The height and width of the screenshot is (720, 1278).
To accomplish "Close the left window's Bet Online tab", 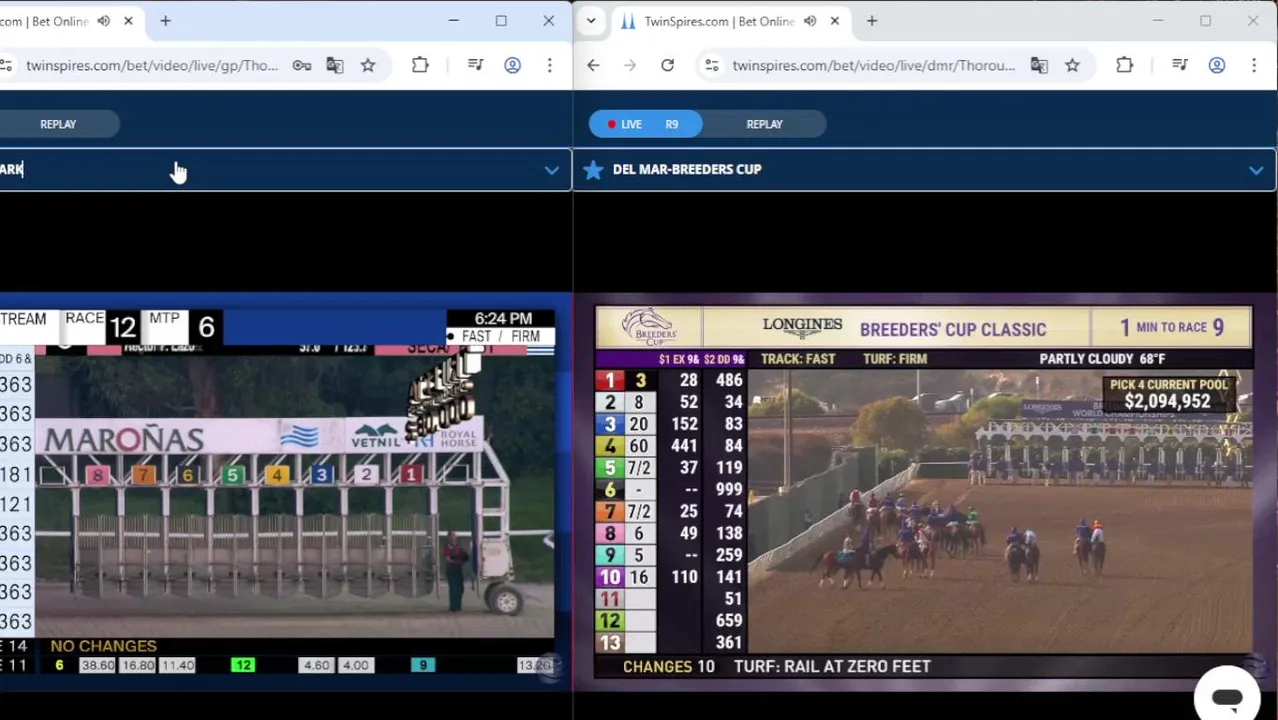I will tap(128, 21).
